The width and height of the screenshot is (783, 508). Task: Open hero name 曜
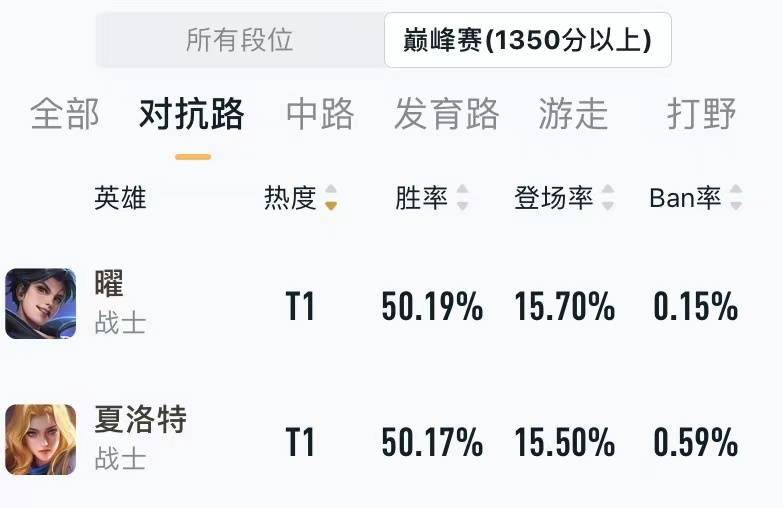click(109, 283)
